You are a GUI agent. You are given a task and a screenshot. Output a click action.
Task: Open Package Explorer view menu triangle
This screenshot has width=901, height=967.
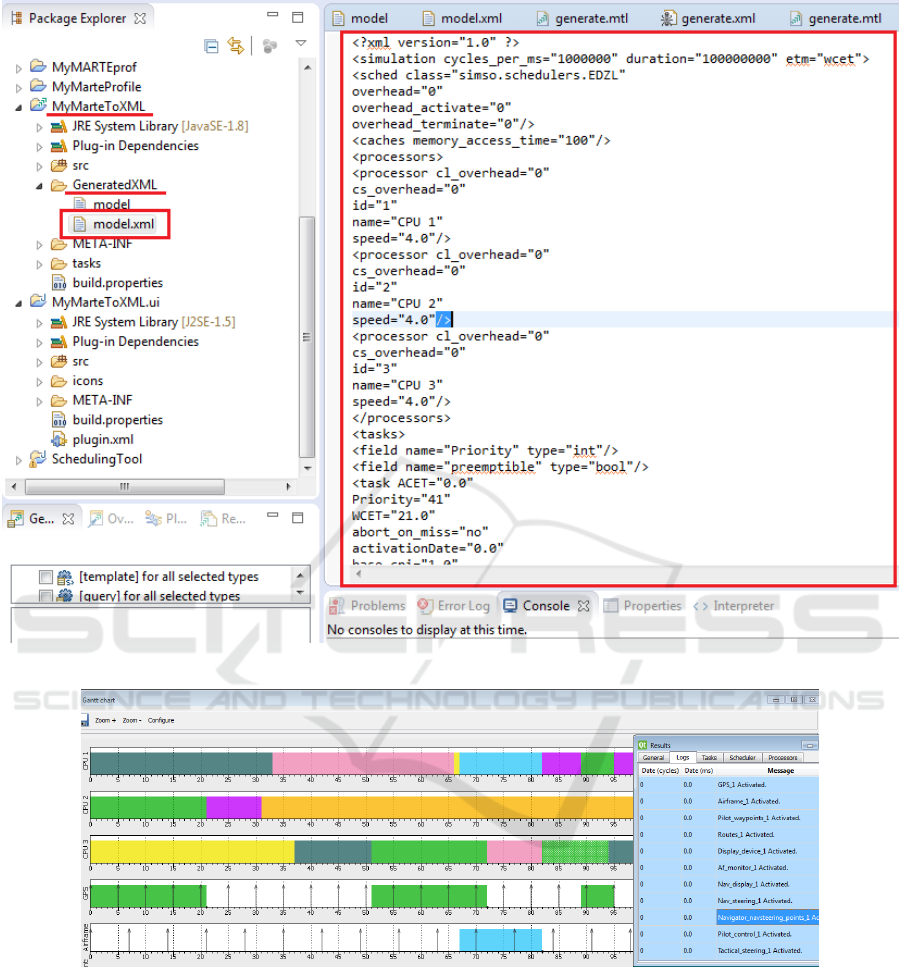[301, 45]
